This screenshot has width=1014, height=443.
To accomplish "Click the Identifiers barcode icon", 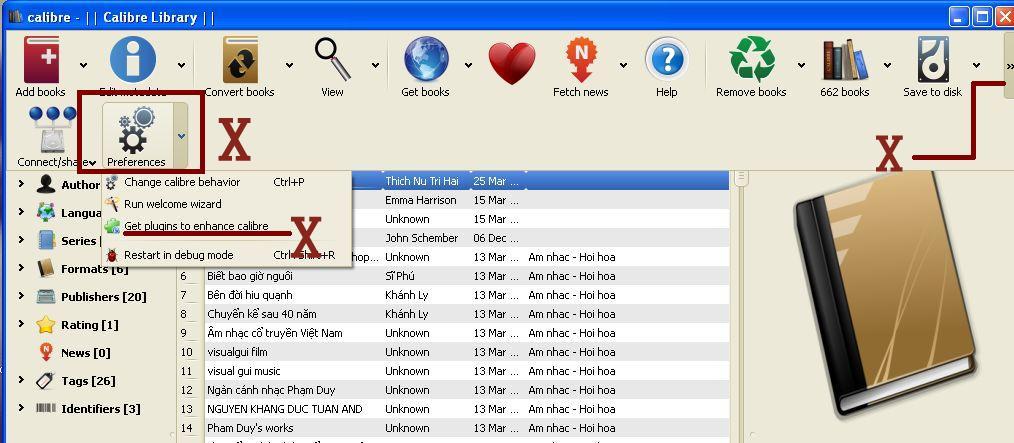I will (x=46, y=408).
